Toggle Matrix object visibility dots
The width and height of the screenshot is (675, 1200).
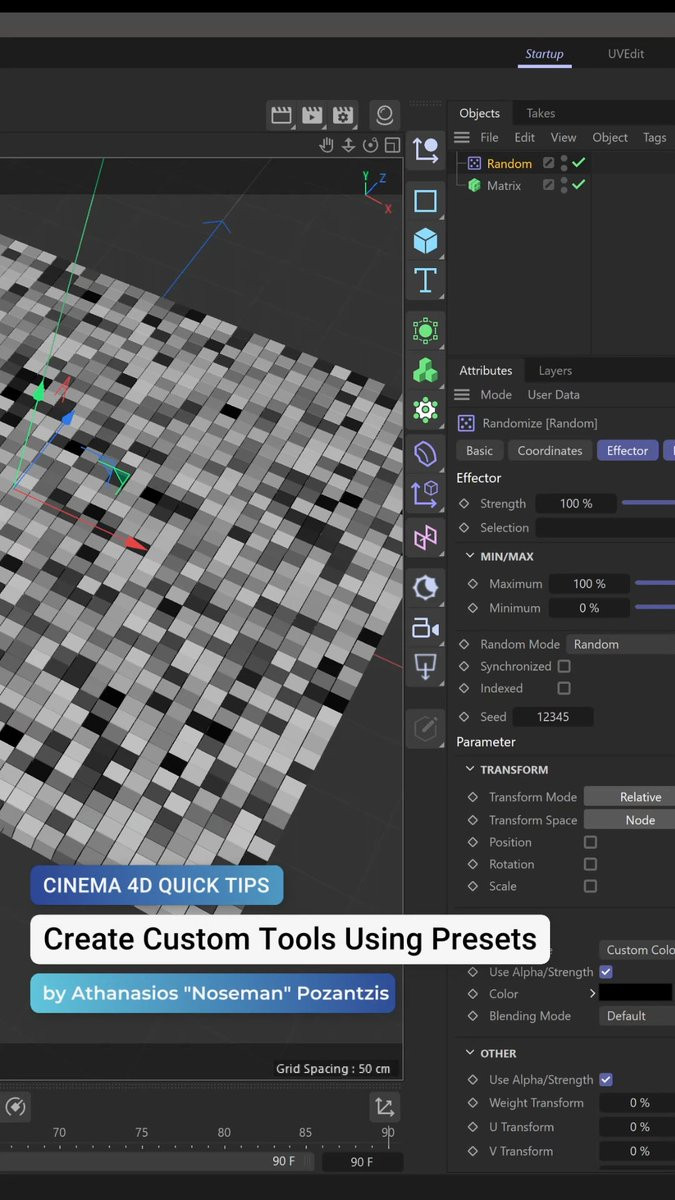coord(564,185)
